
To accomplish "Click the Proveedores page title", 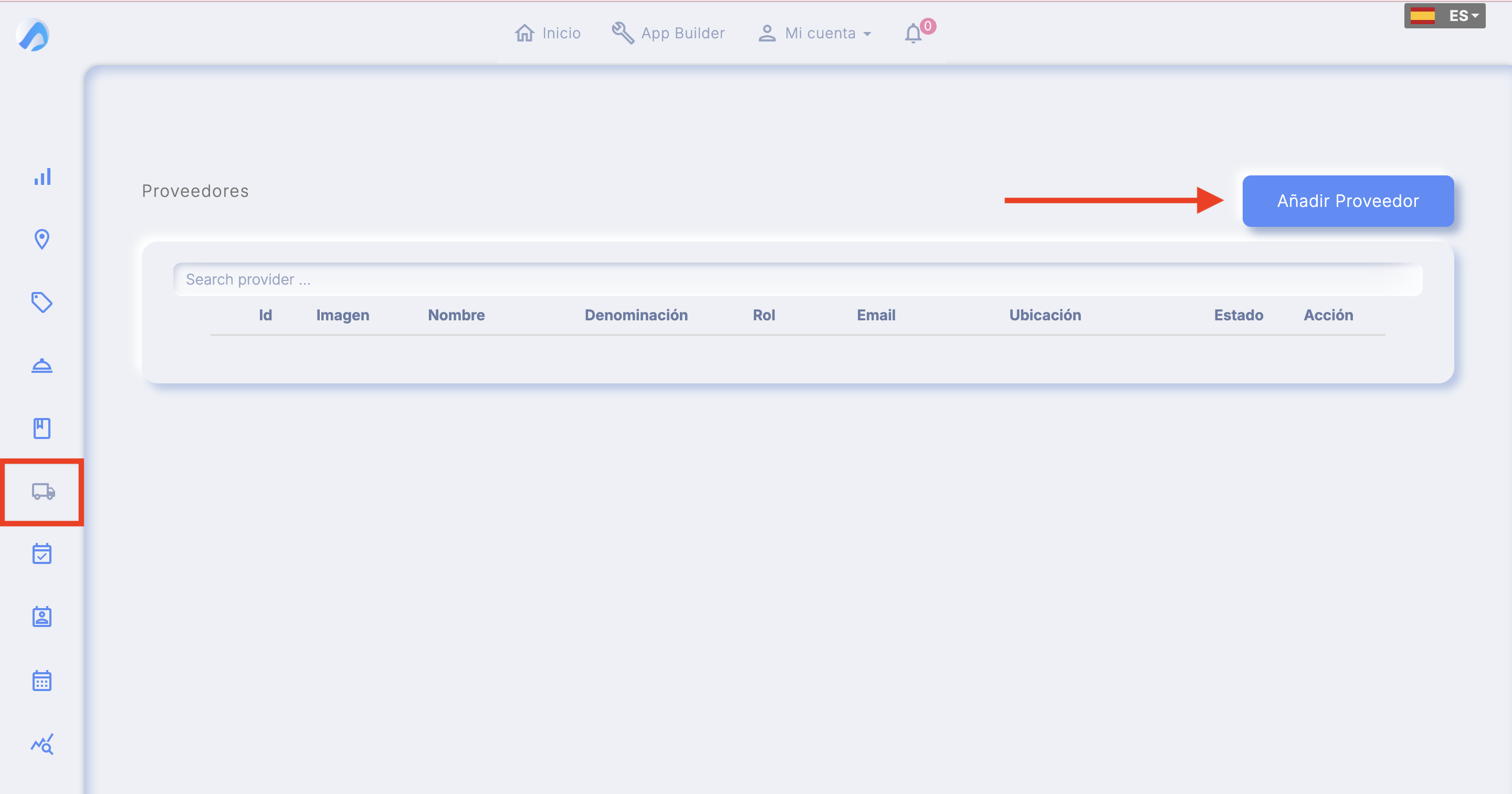I will [195, 191].
